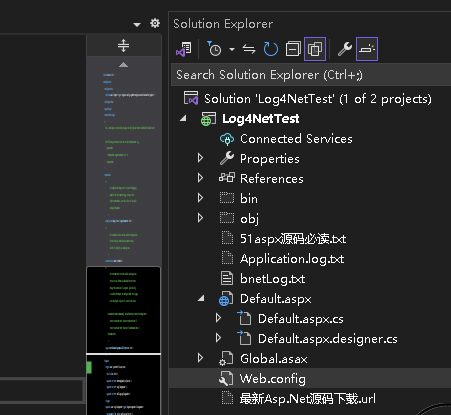451x415 pixels.
Task: Expand Default.aspx.cs node
Action: coord(218,318)
